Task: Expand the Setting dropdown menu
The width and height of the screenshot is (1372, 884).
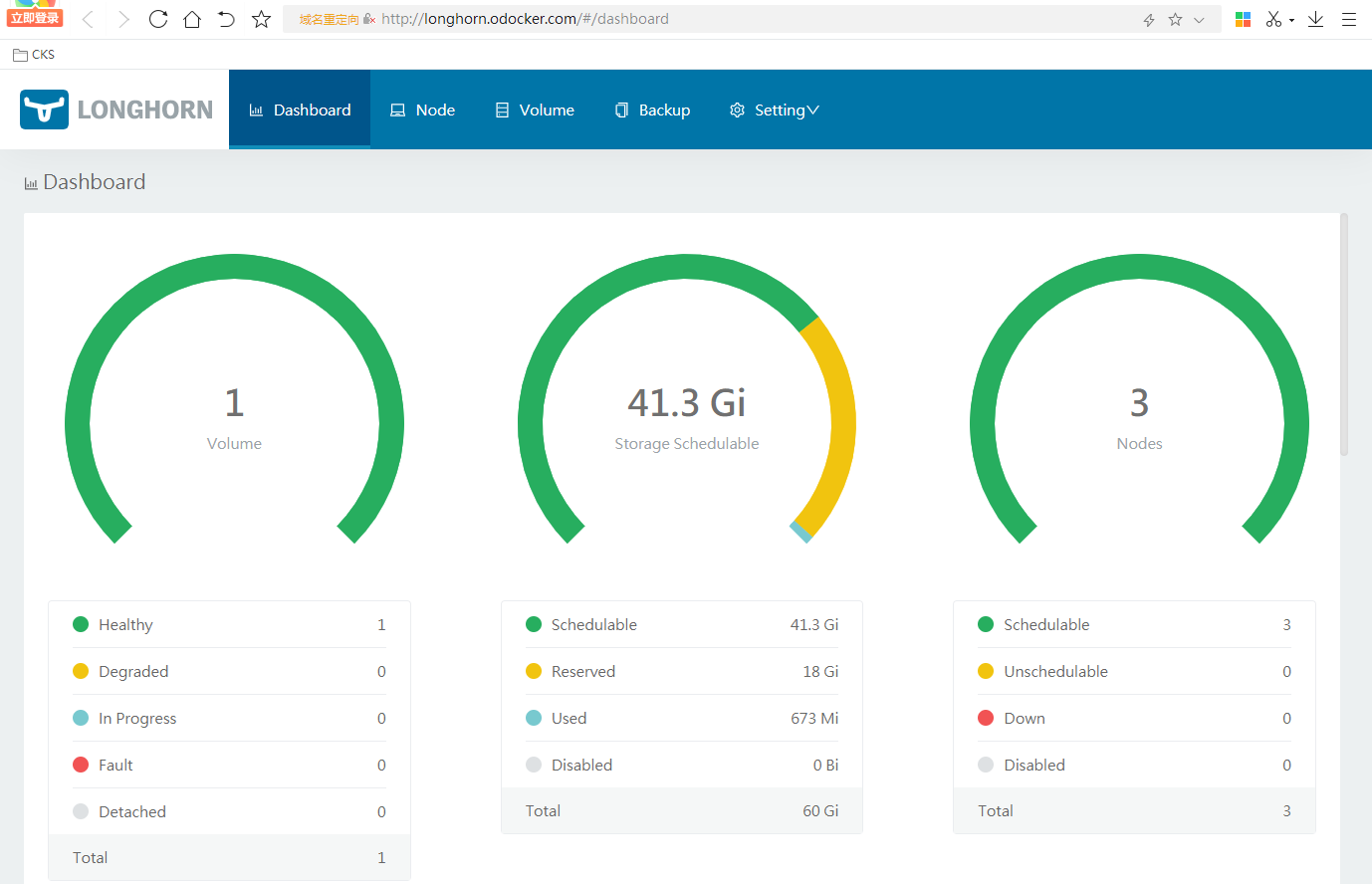Action: (x=775, y=110)
